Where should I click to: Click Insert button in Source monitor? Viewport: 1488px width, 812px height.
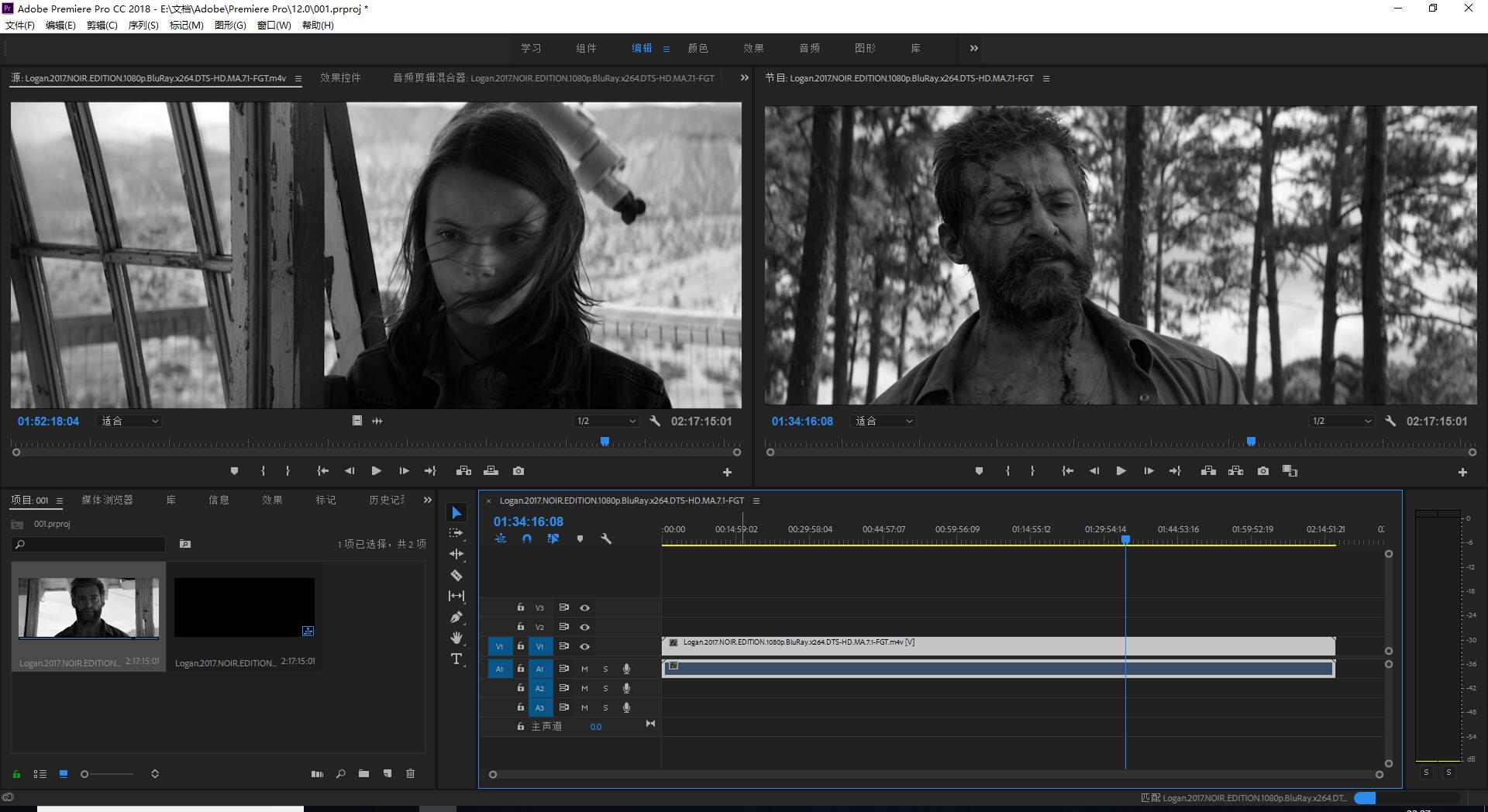click(463, 471)
